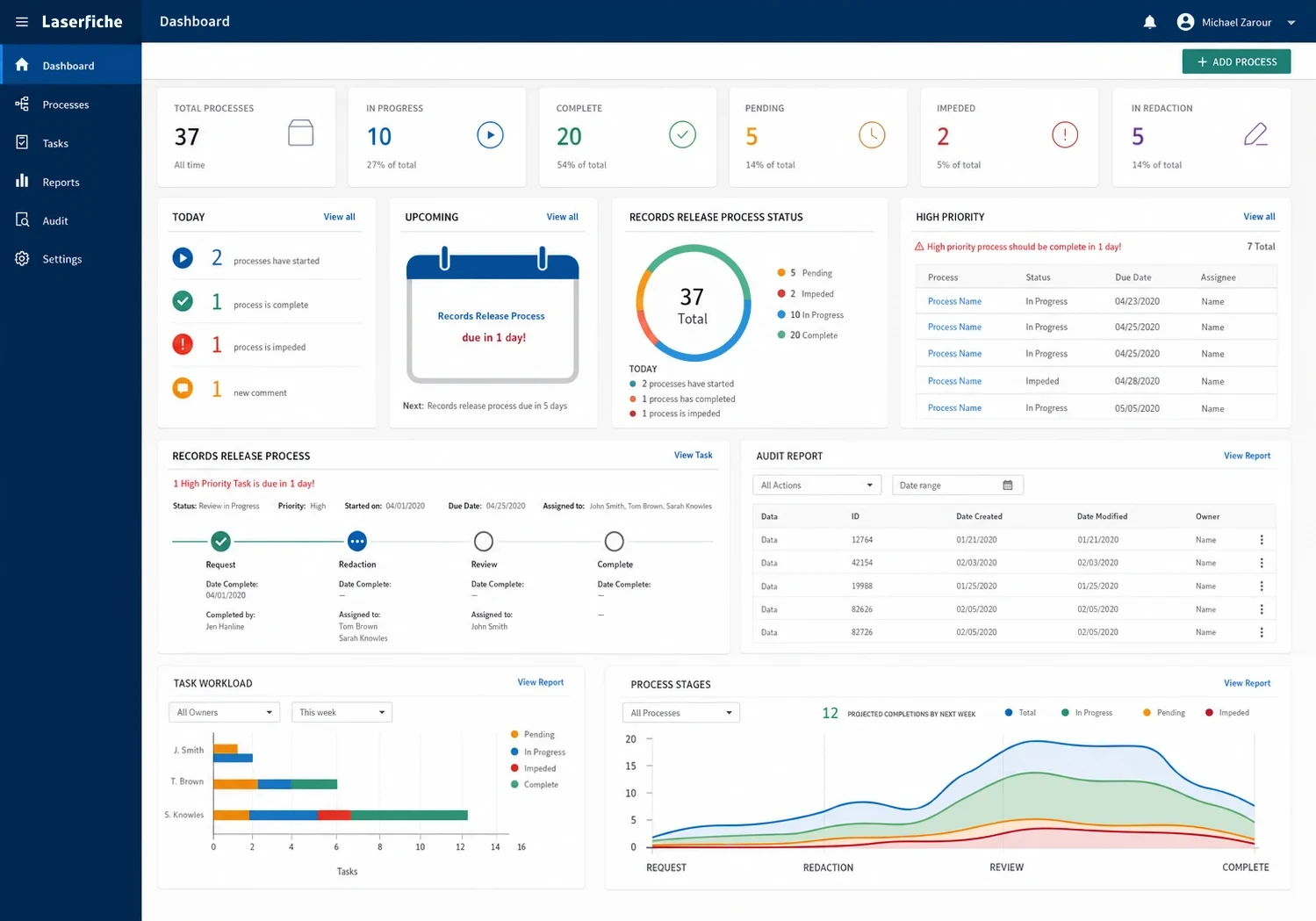Click View all in the Today panel
Viewport: 1316px width, 921px height.
click(339, 217)
